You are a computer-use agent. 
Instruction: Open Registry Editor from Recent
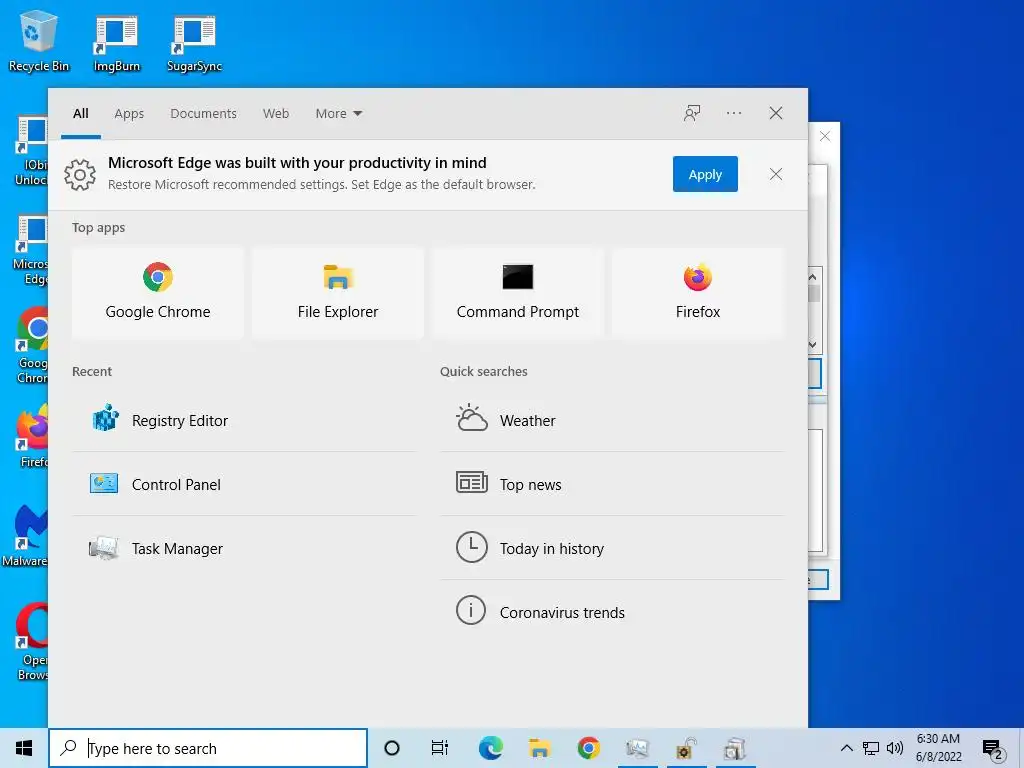[x=244, y=420]
